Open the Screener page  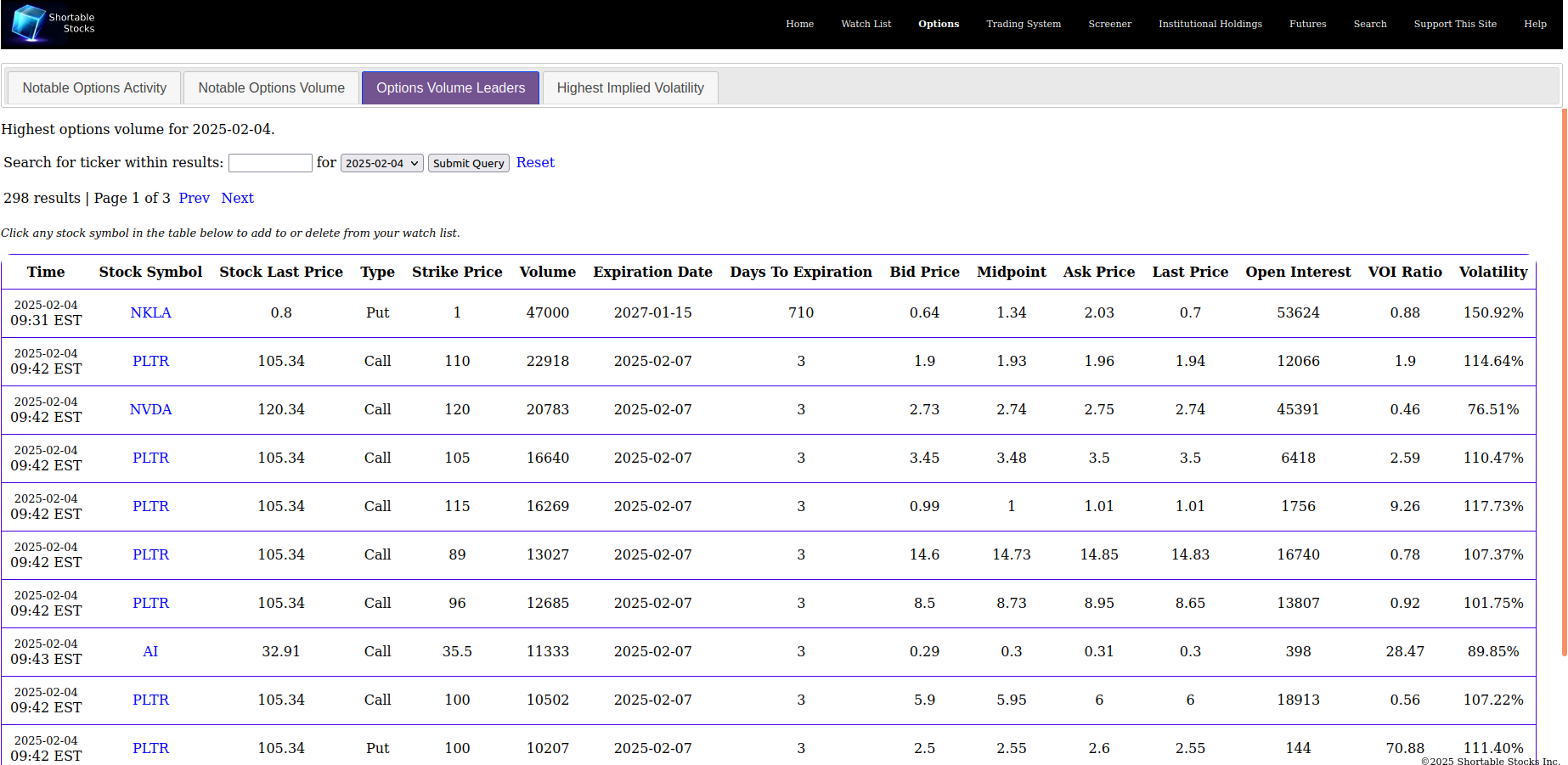pyautogui.click(x=1109, y=24)
